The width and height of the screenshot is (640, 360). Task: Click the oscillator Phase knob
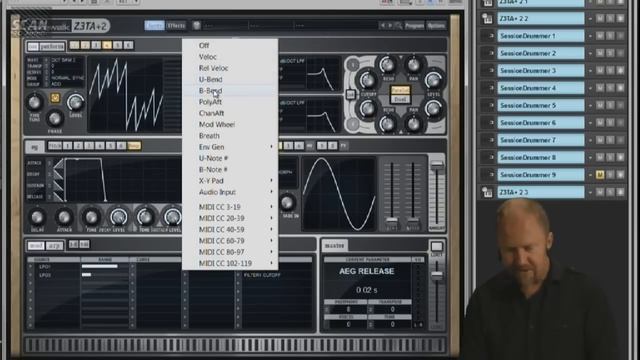[54, 118]
